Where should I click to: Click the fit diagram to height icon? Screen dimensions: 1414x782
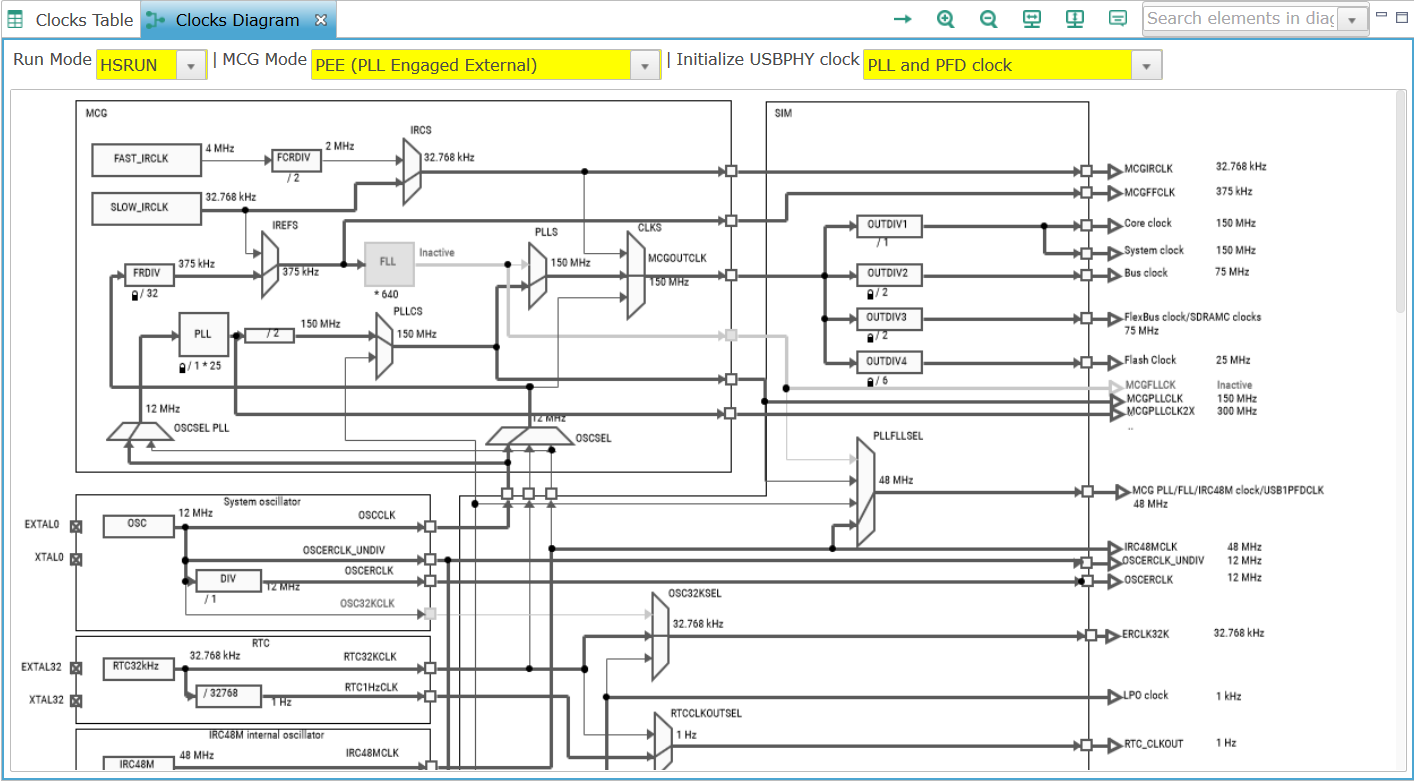pyautogui.click(x=1075, y=19)
